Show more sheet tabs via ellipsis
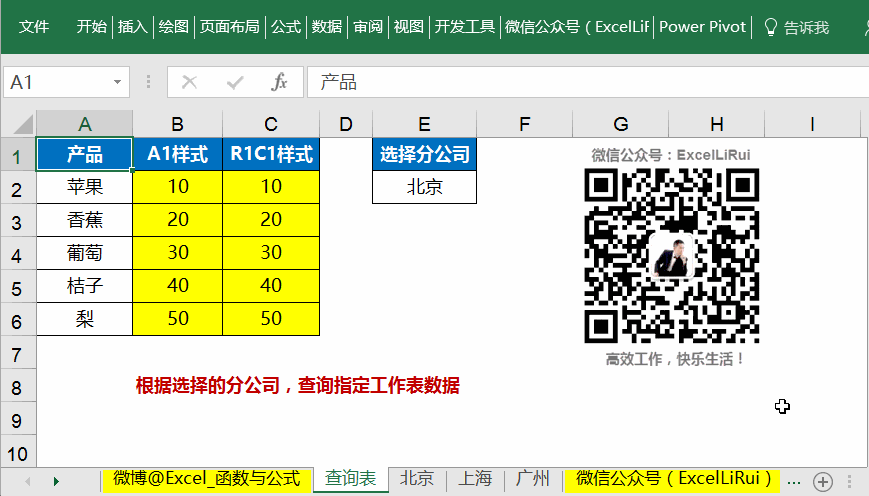Image resolution: width=869 pixels, height=496 pixels. pyautogui.click(x=794, y=481)
